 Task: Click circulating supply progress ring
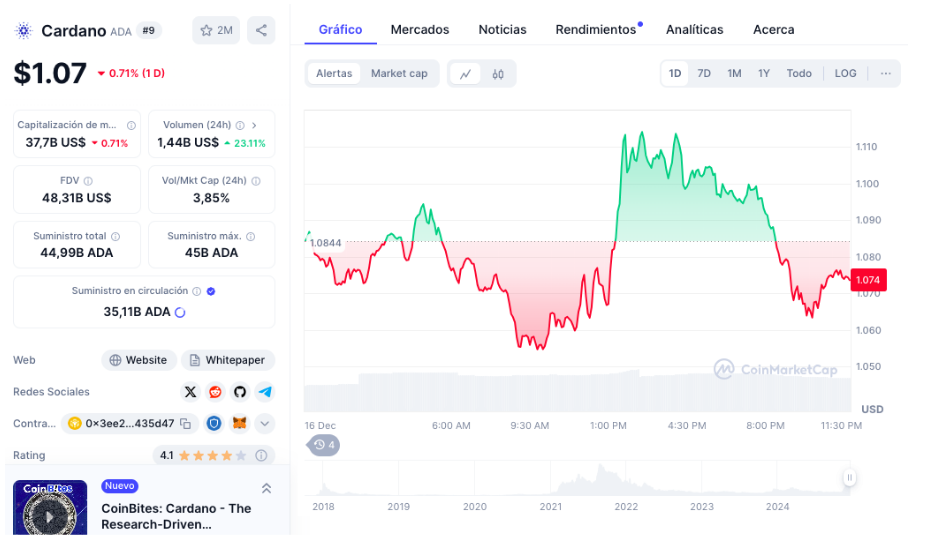tap(181, 312)
